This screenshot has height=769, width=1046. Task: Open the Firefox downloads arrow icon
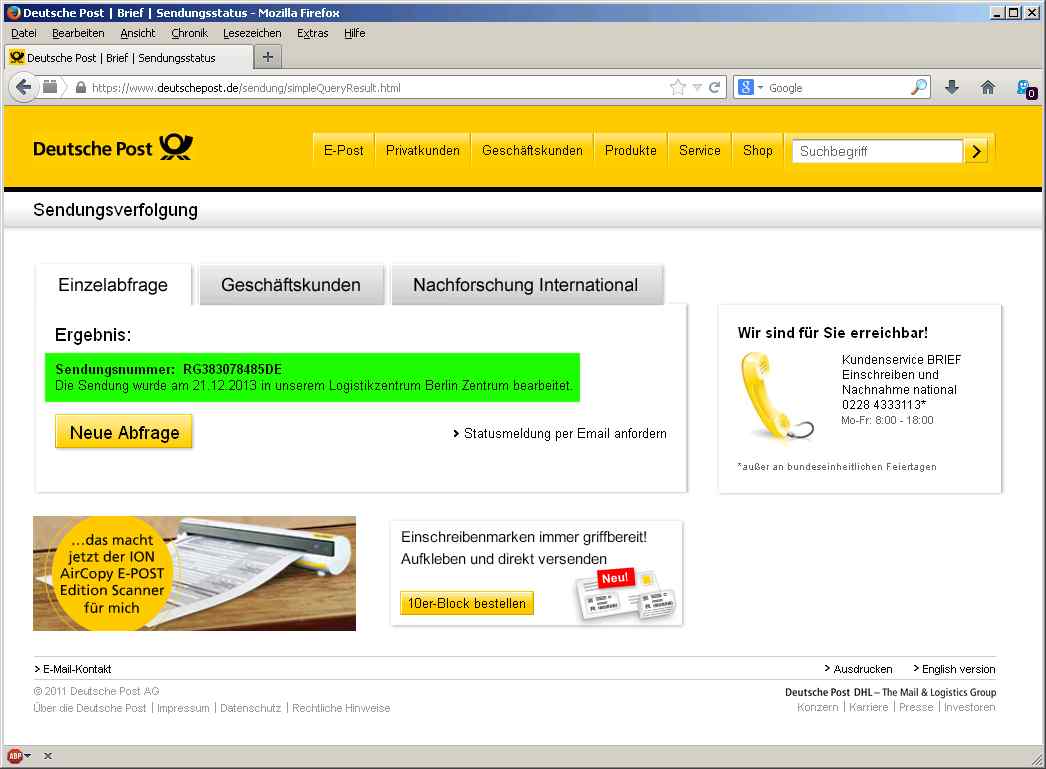952,87
